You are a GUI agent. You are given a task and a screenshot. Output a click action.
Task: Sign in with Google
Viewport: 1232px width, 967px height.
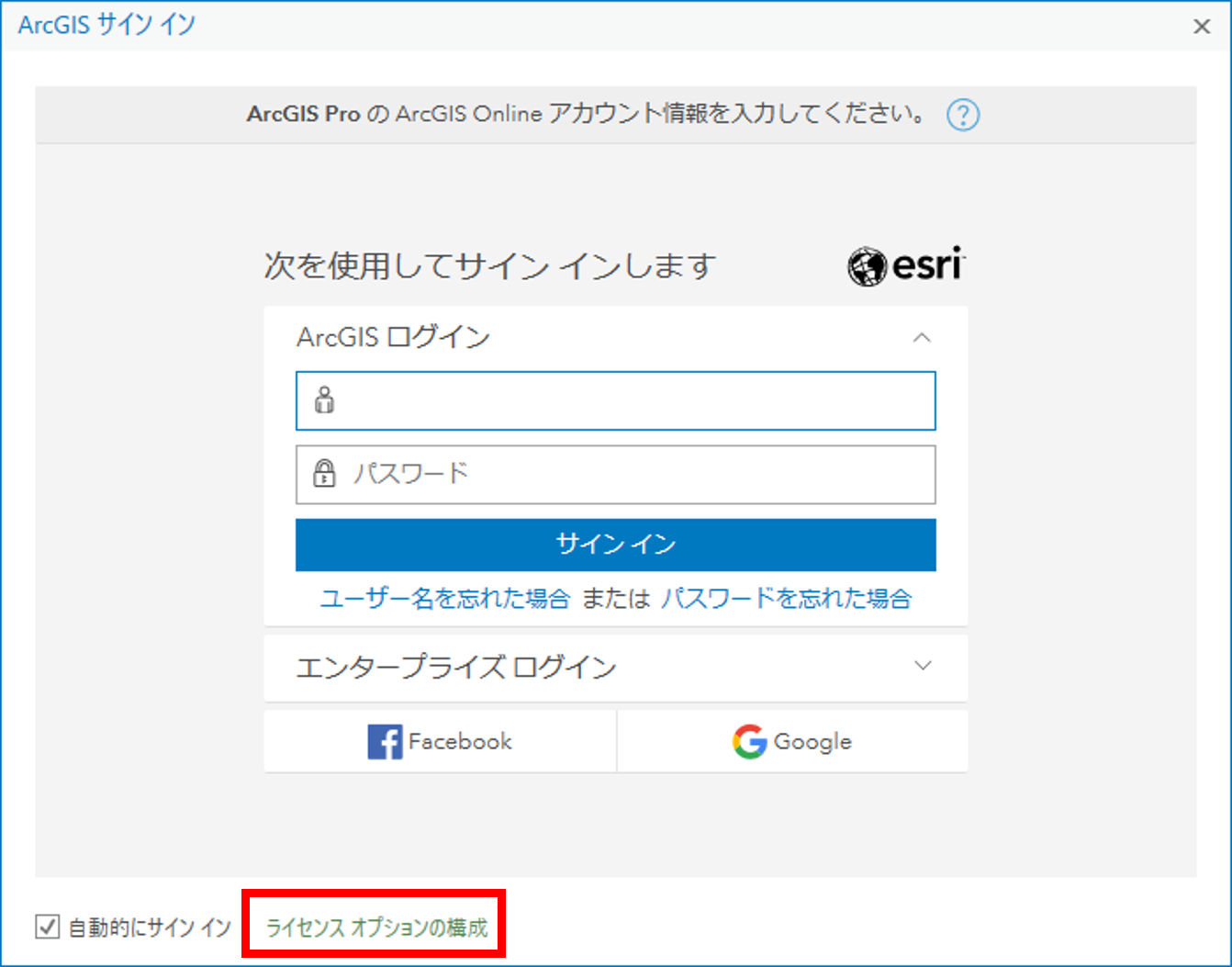pos(792,741)
